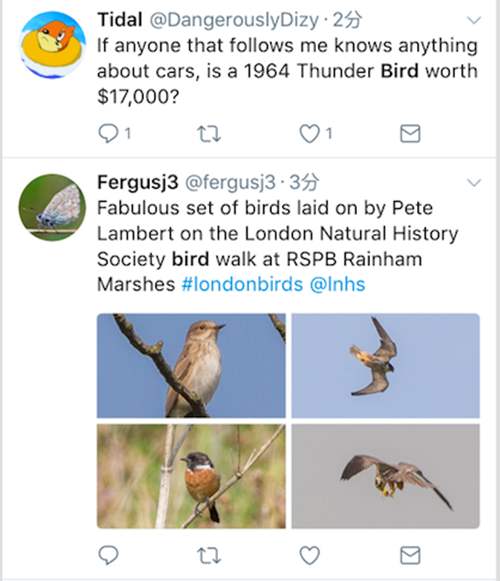Image resolution: width=500 pixels, height=581 pixels.
Task: Send Tidal's tweet via direct message
Action: 410,133
